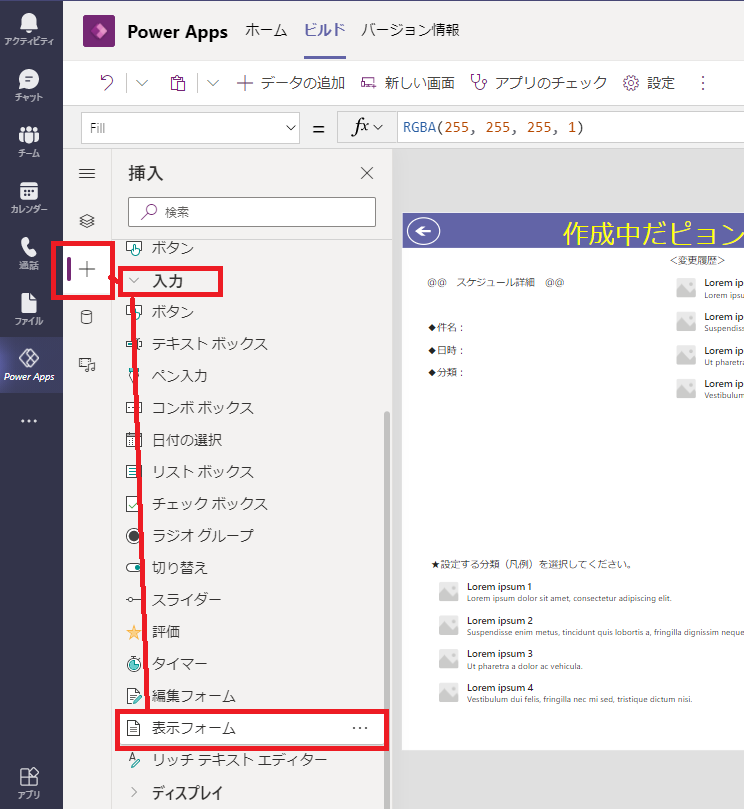Click データの追加 (Add data)

tap(291, 83)
